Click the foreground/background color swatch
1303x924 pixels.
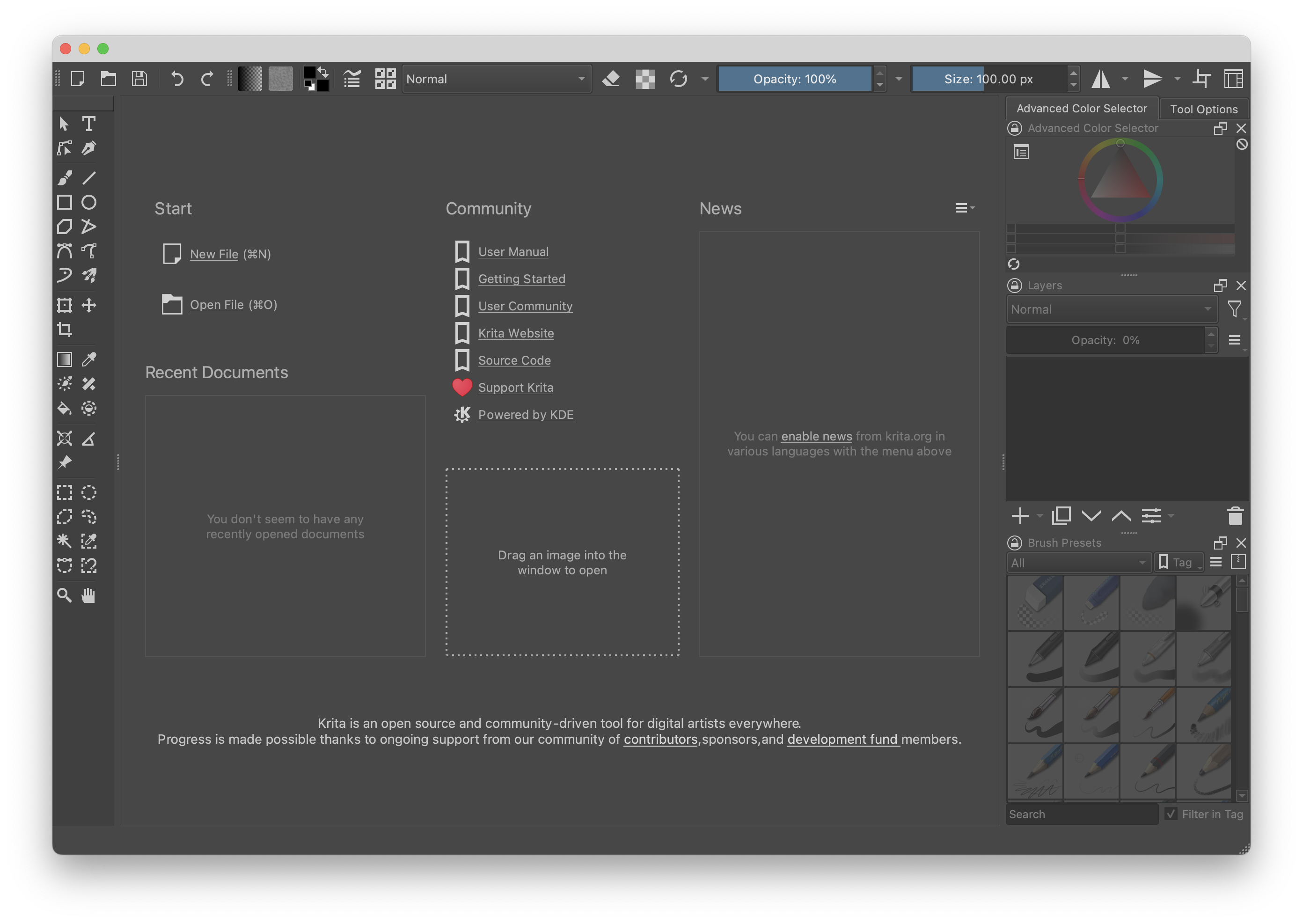(x=315, y=79)
